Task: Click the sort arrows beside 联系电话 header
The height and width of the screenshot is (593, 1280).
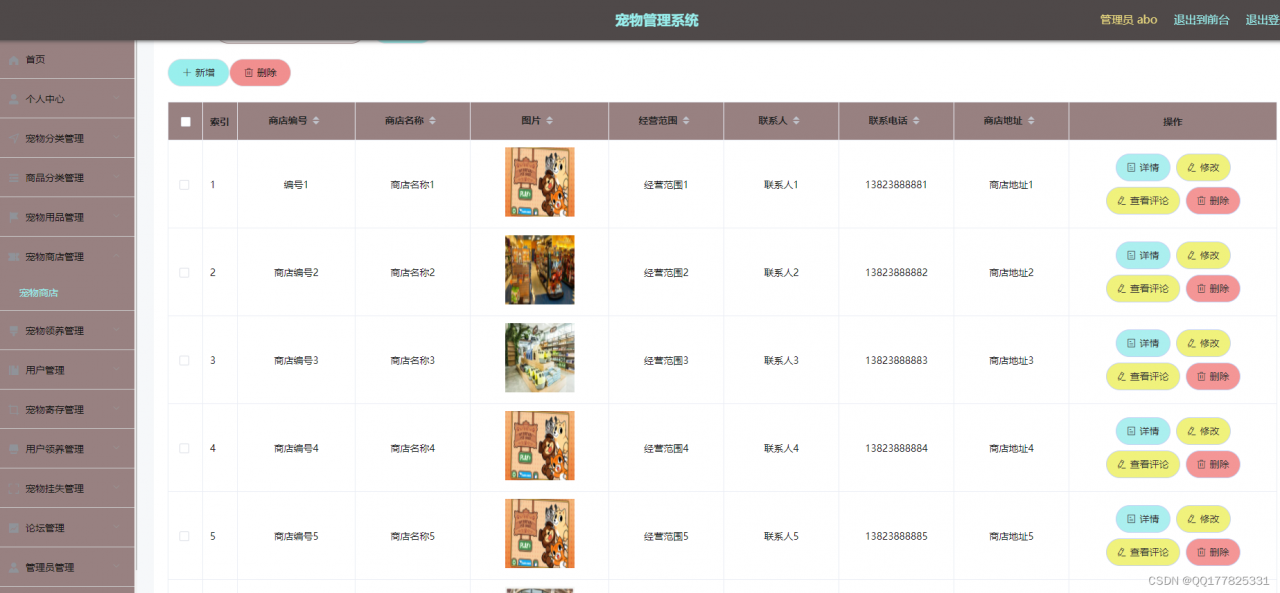Action: point(917,121)
